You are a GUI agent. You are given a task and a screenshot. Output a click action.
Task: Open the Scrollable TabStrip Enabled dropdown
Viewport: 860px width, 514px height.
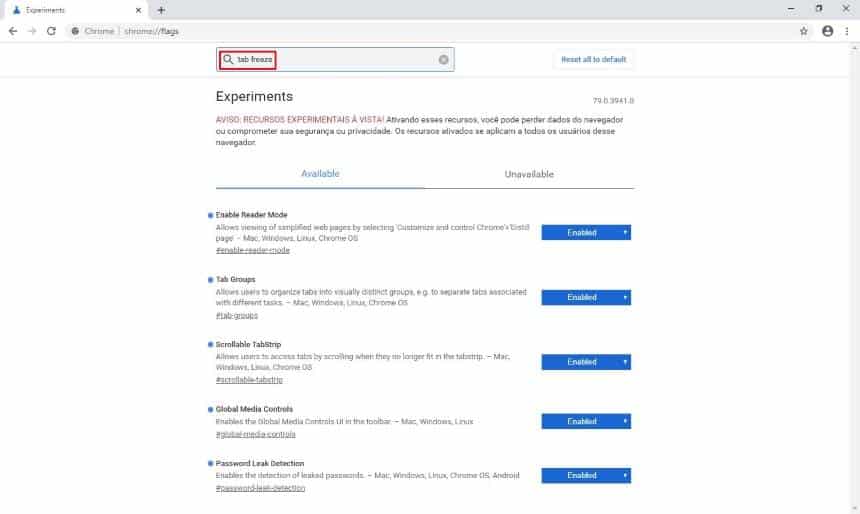tap(586, 362)
